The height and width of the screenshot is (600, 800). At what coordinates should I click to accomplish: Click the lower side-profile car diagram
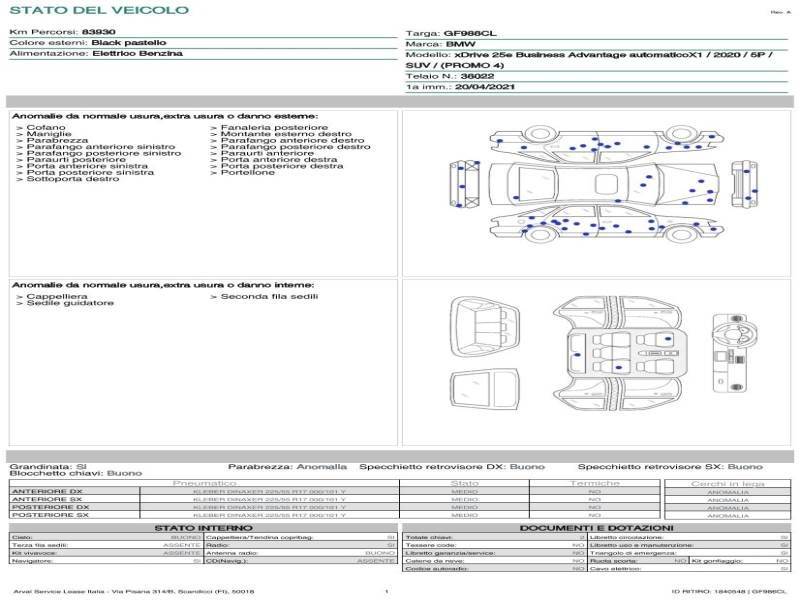[x=607, y=225]
